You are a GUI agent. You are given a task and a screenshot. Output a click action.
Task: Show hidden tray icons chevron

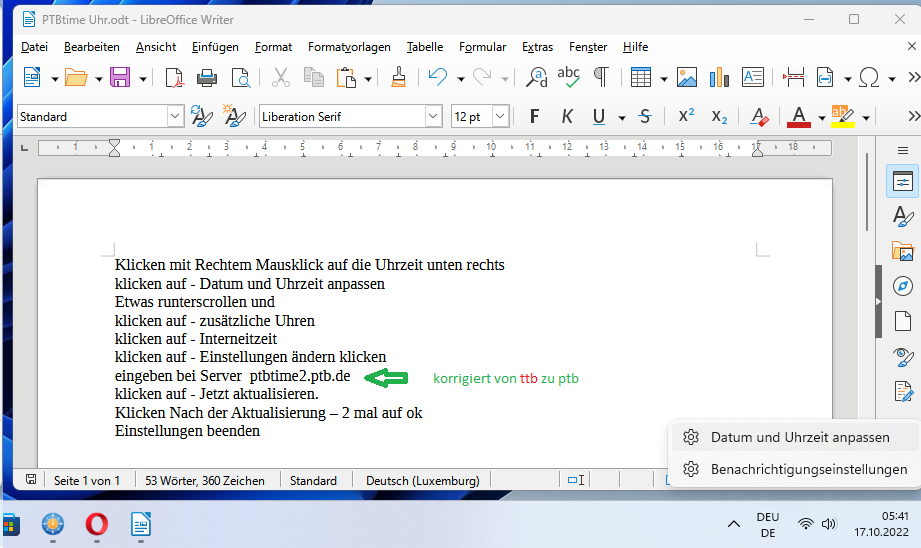click(x=734, y=524)
